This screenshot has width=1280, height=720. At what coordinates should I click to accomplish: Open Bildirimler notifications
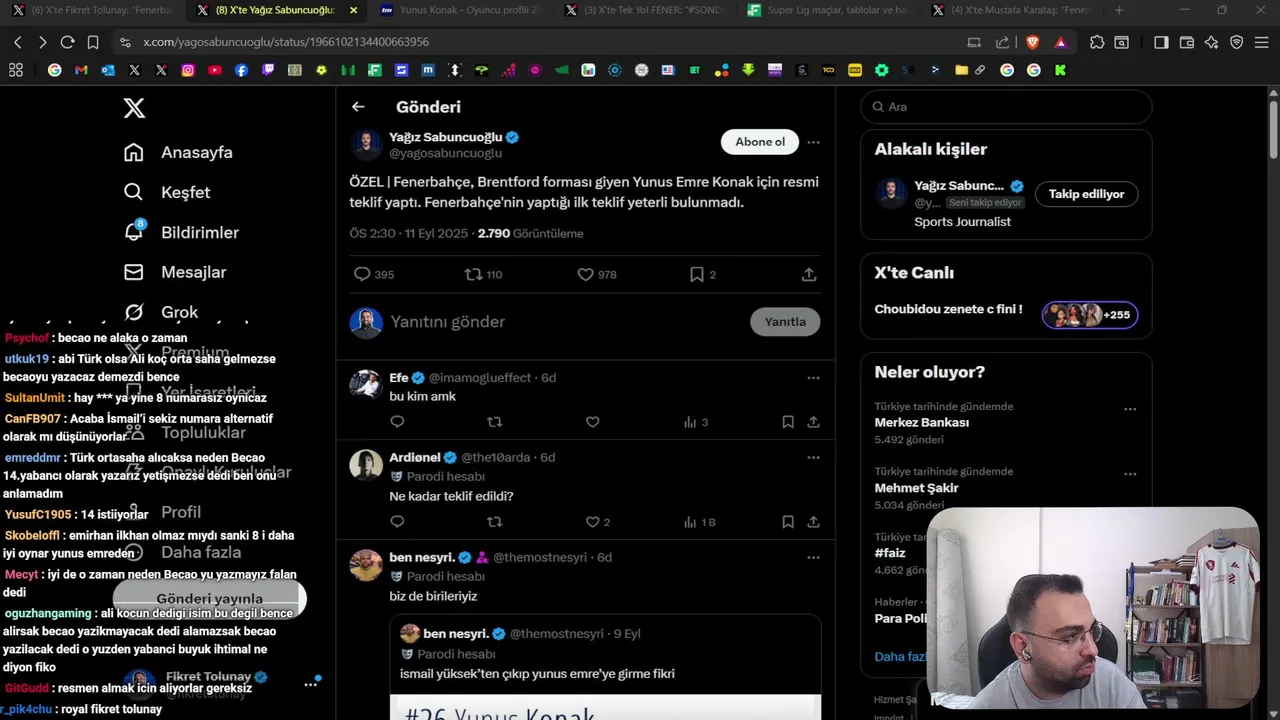coord(181,232)
